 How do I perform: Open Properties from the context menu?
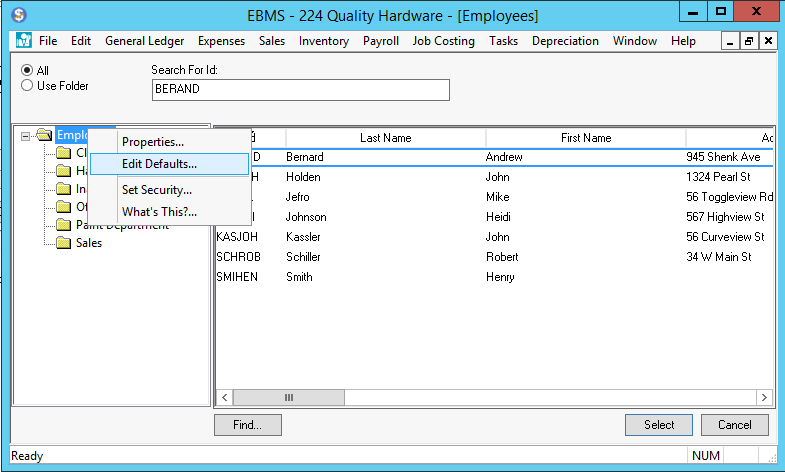pos(152,142)
